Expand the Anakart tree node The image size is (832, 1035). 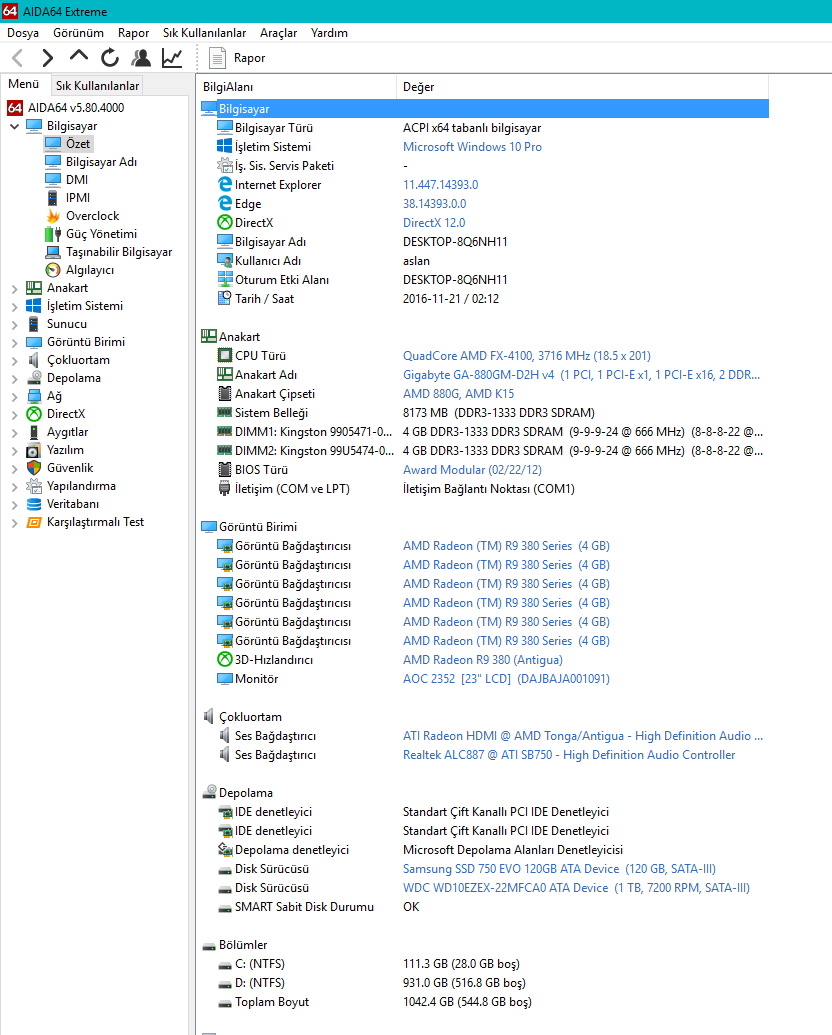(x=15, y=288)
